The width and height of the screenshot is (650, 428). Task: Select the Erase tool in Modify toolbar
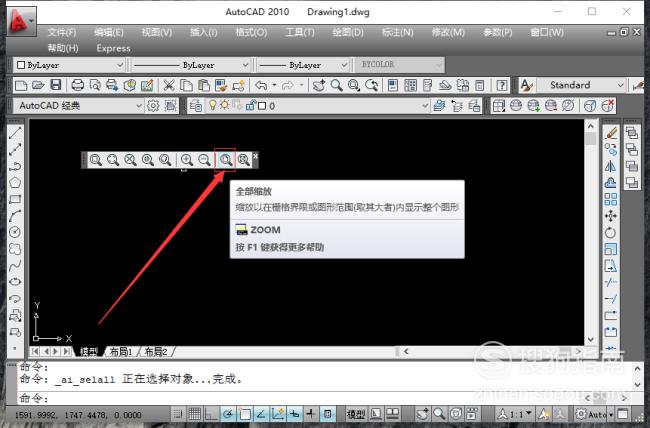(611, 133)
